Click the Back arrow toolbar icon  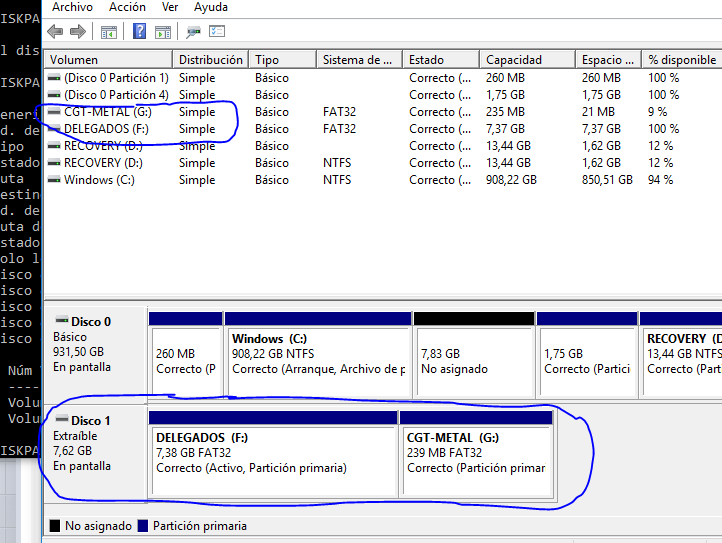pos(55,32)
